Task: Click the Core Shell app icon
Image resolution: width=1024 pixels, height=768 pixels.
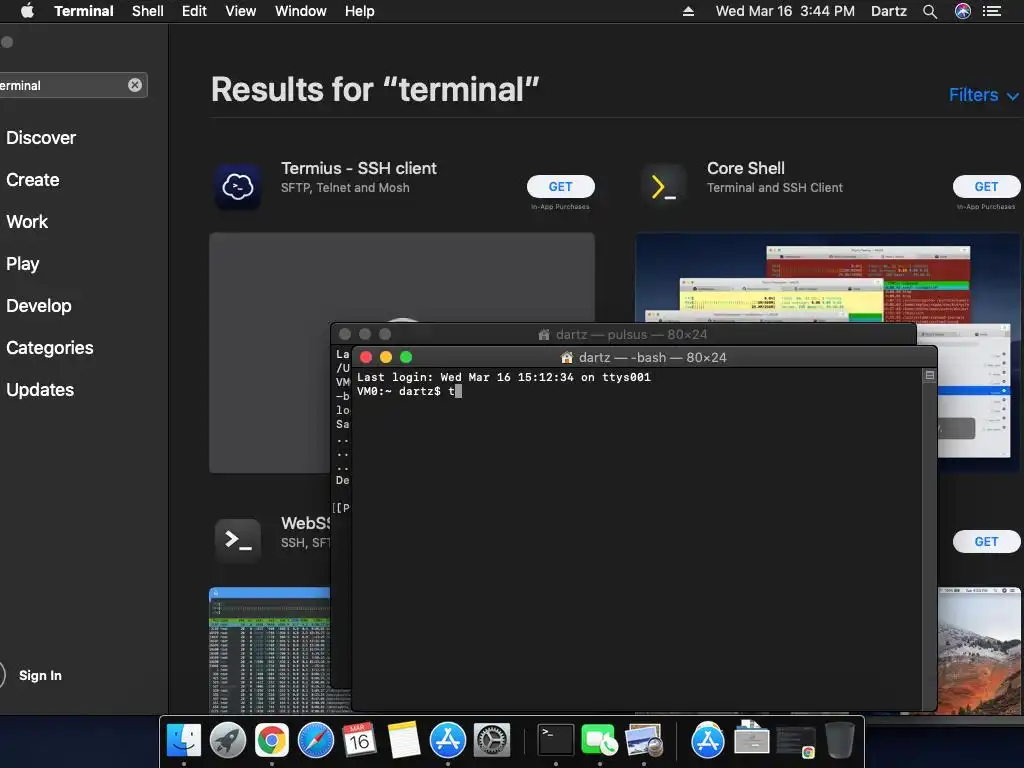Action: coord(664,187)
